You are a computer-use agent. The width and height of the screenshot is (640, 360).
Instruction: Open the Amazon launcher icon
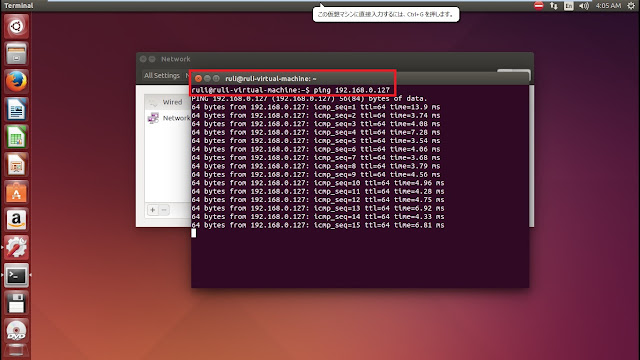(16, 220)
